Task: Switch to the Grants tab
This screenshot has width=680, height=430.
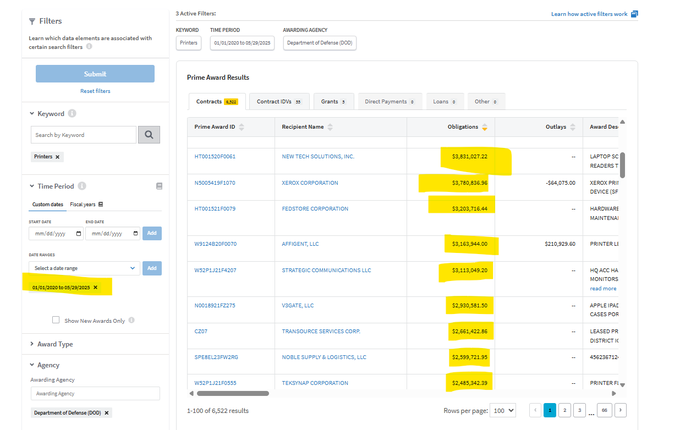Action: (x=330, y=101)
